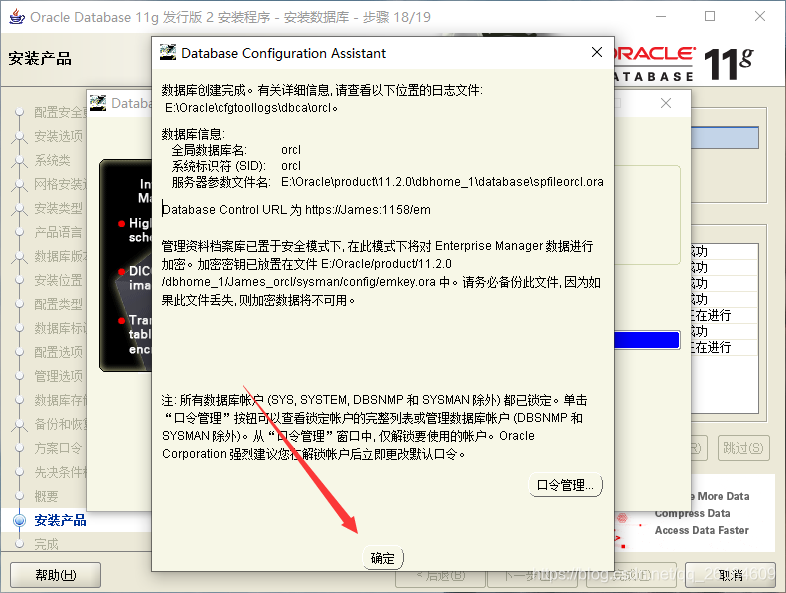Select the 安装类型 step in the sidebar
The image size is (786, 593).
[58, 208]
